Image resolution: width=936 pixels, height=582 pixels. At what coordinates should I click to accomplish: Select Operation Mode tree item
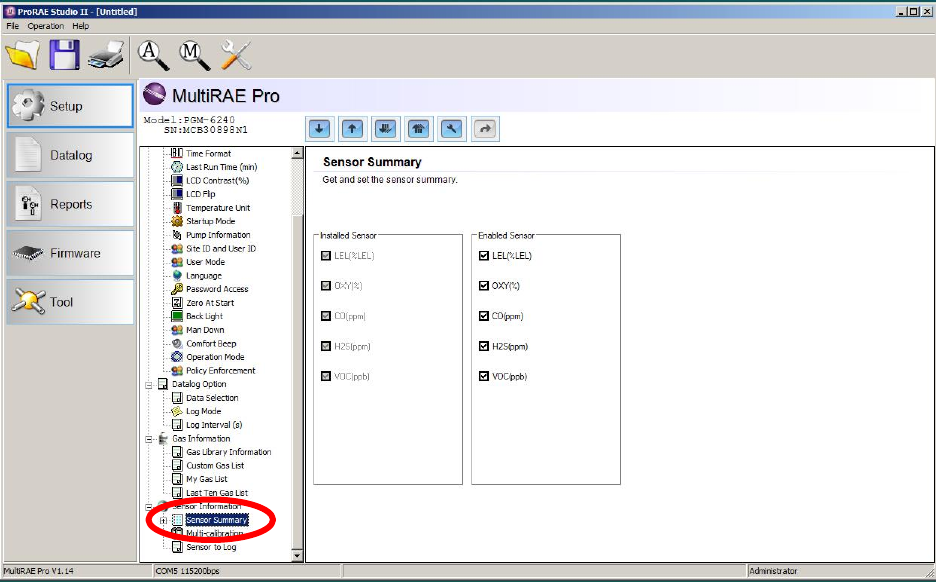[215, 357]
